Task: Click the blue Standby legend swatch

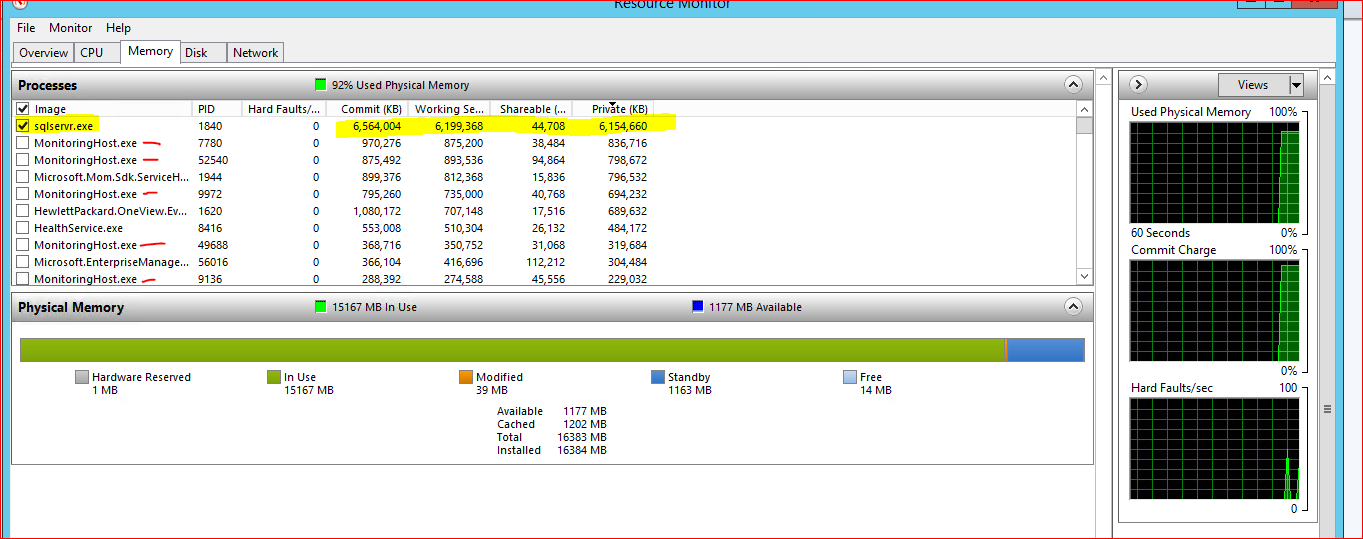Action: [657, 377]
